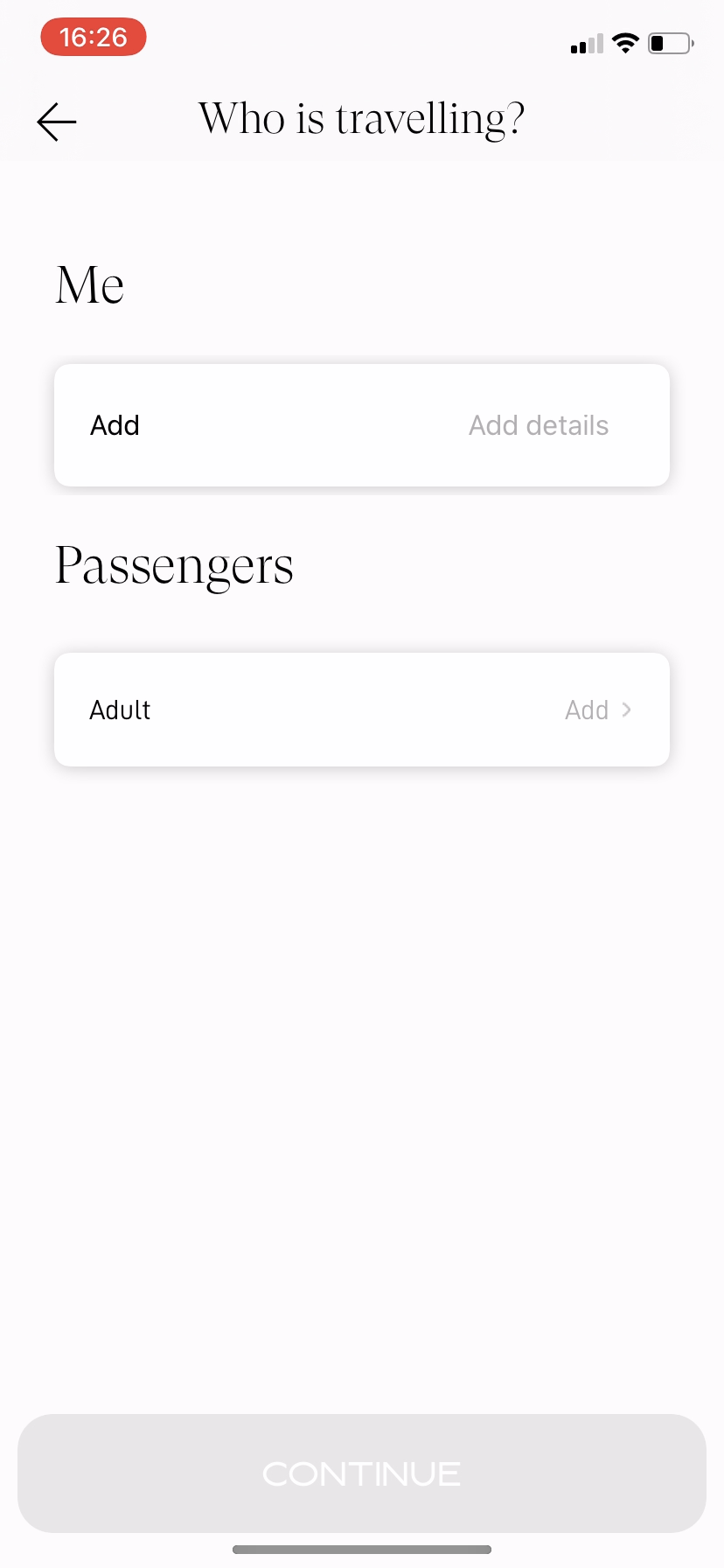Tap the 'Who is travelling?' title

point(361,119)
